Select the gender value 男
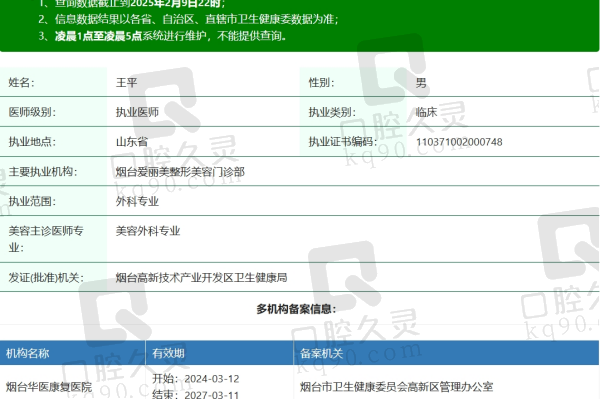Image resolution: width=600 pixels, height=399 pixels. point(421,82)
